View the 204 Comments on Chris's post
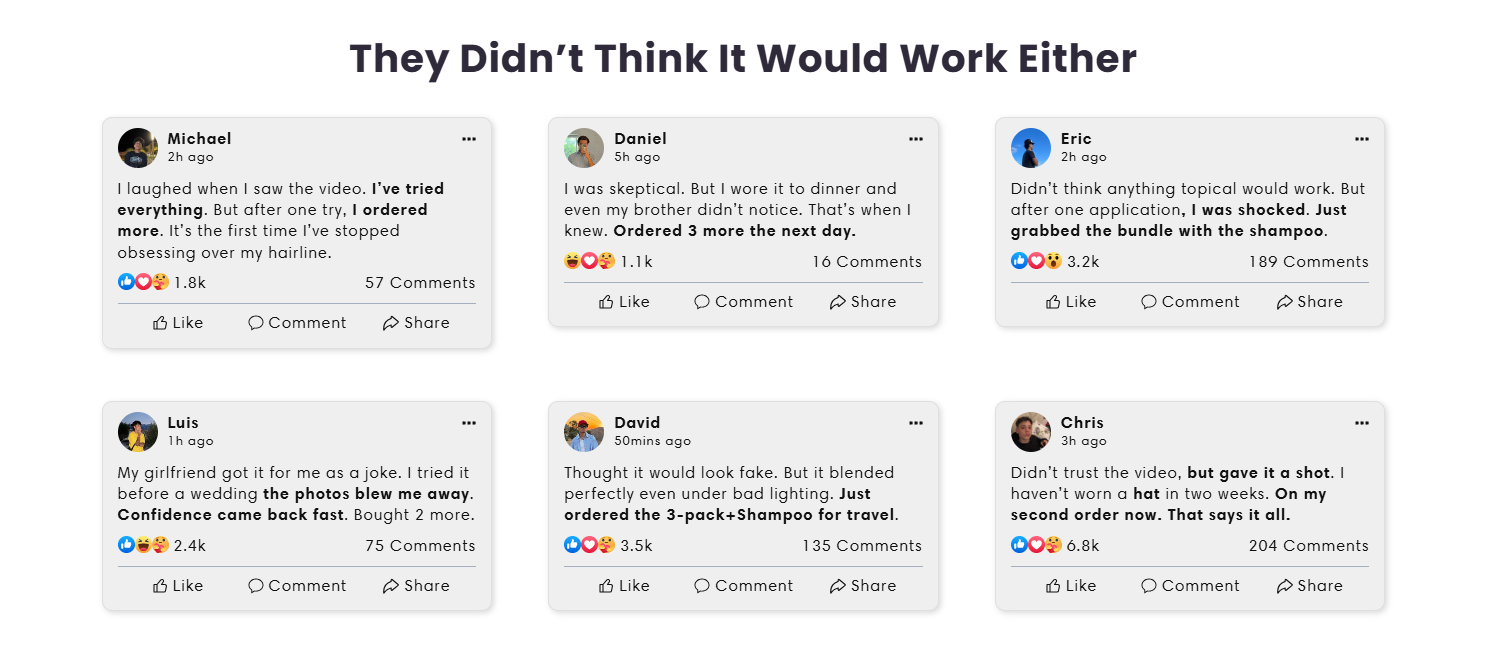The height and width of the screenshot is (648, 1487). pyautogui.click(x=1308, y=546)
